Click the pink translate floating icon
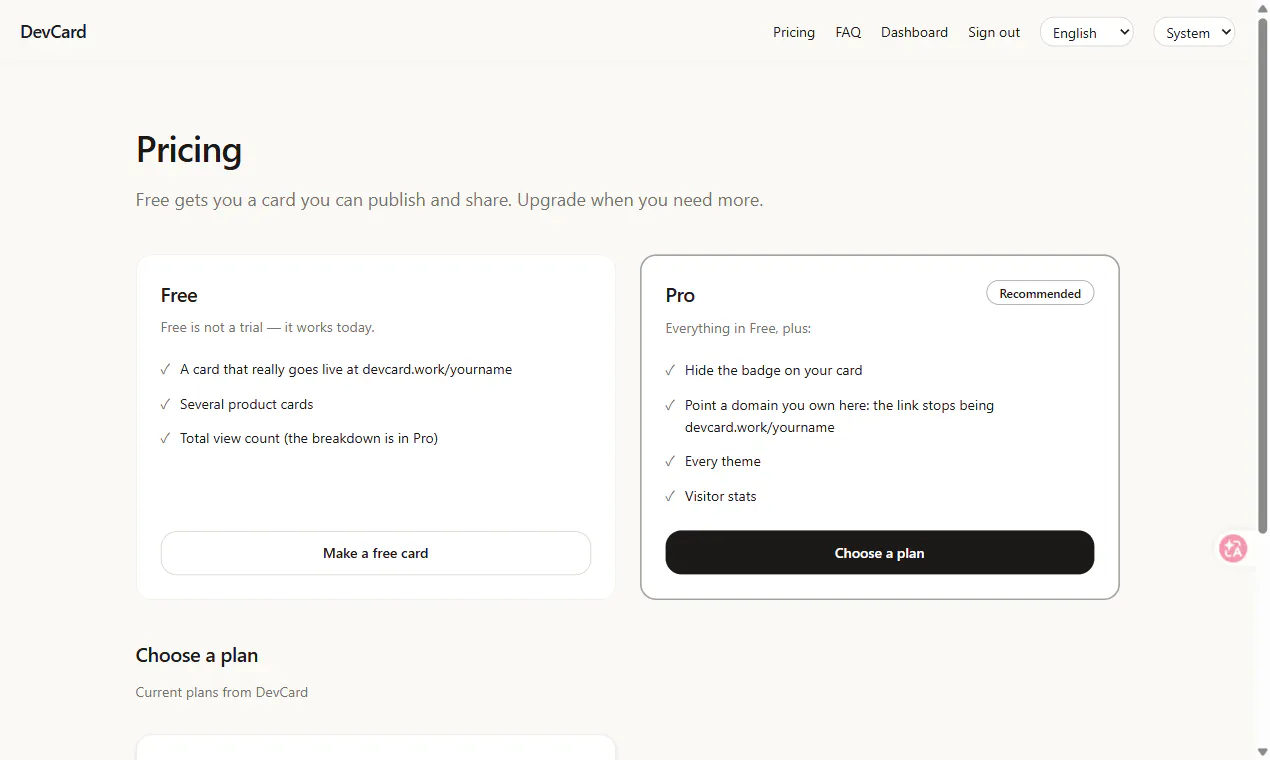 coord(1233,548)
